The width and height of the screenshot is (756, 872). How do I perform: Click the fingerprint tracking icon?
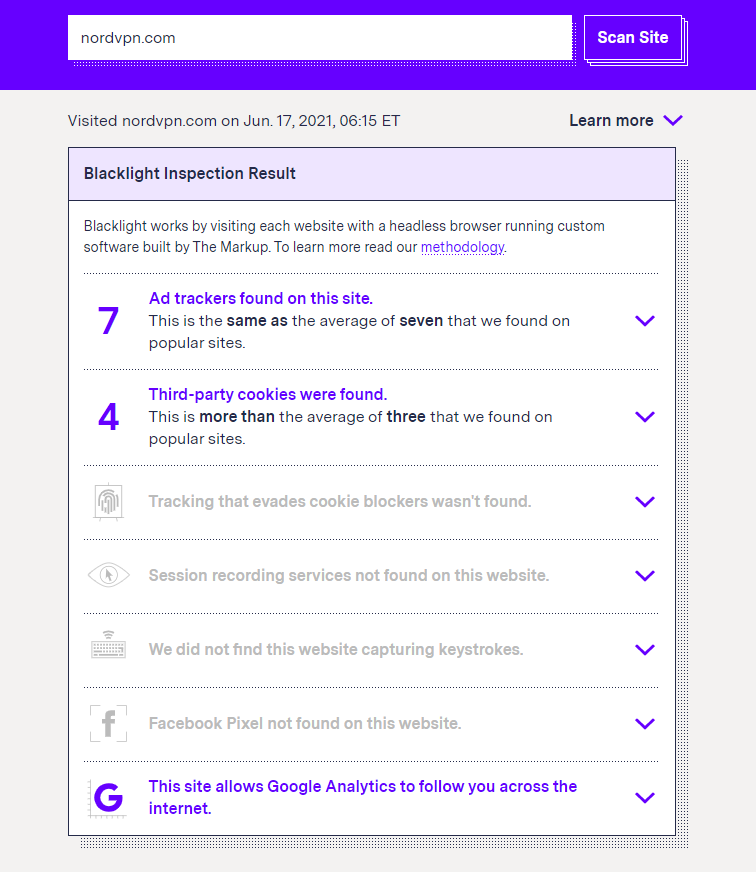coord(108,502)
